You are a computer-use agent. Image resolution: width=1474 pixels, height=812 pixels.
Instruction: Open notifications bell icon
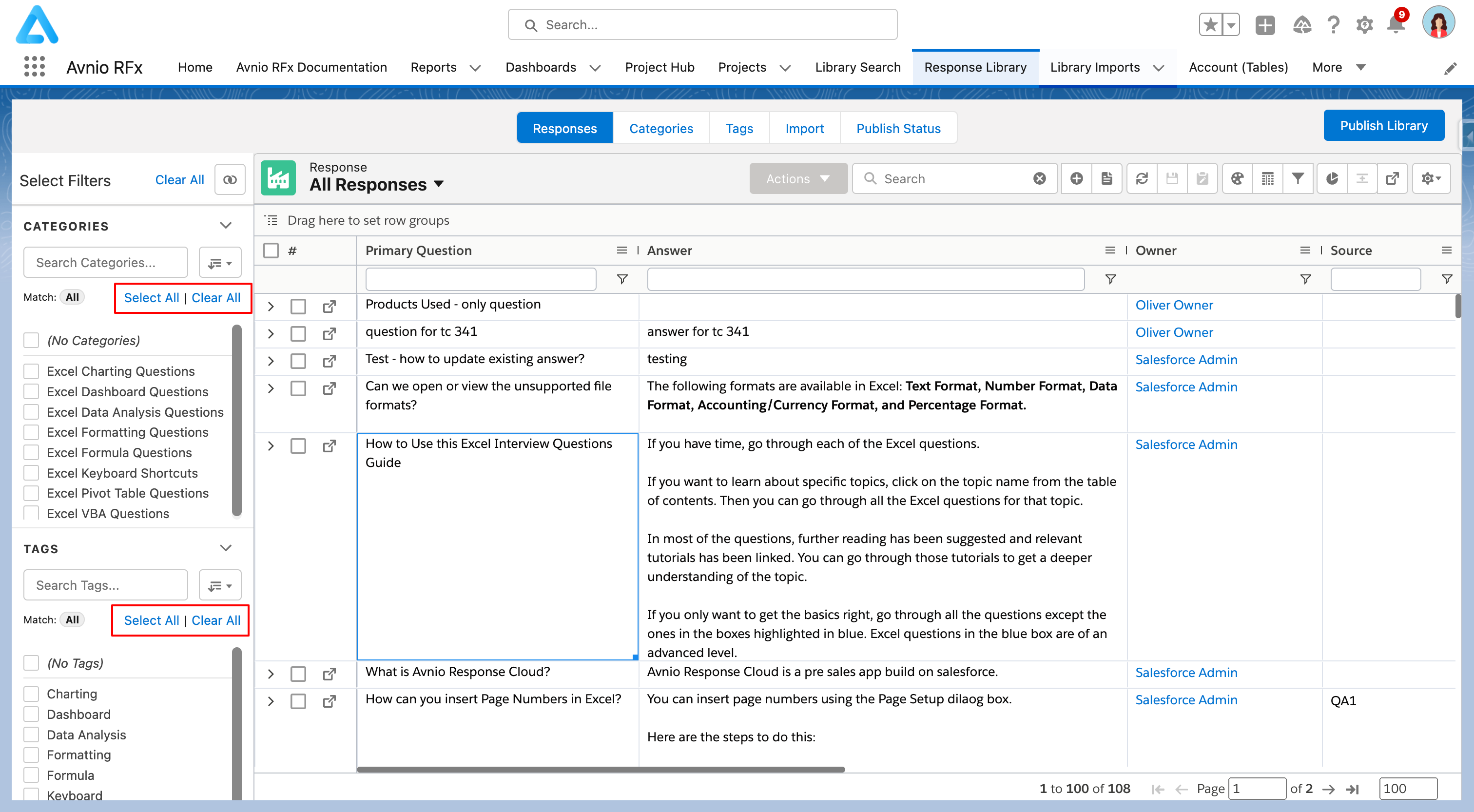1396,25
